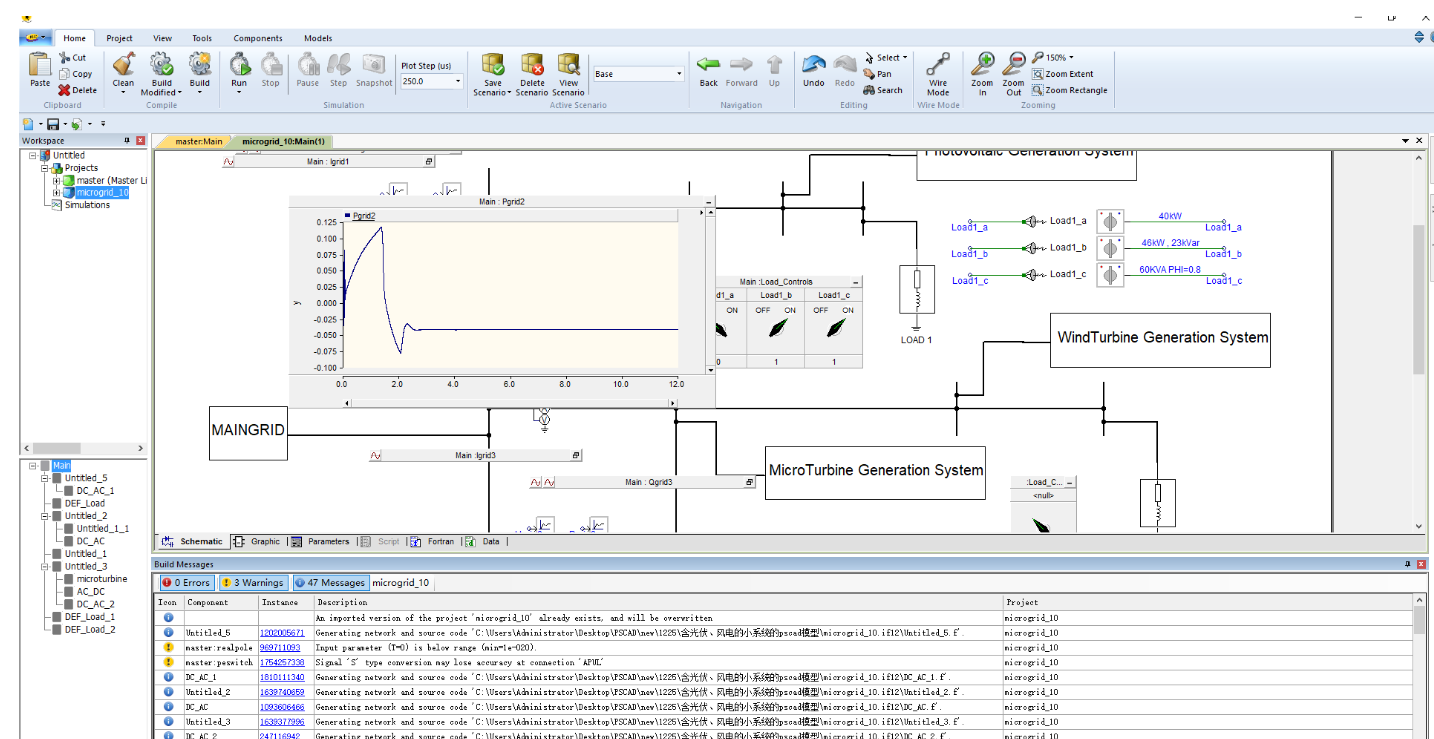Flip the Load1_b OFF/ON control switch
The image size is (1434, 739).
point(777,327)
